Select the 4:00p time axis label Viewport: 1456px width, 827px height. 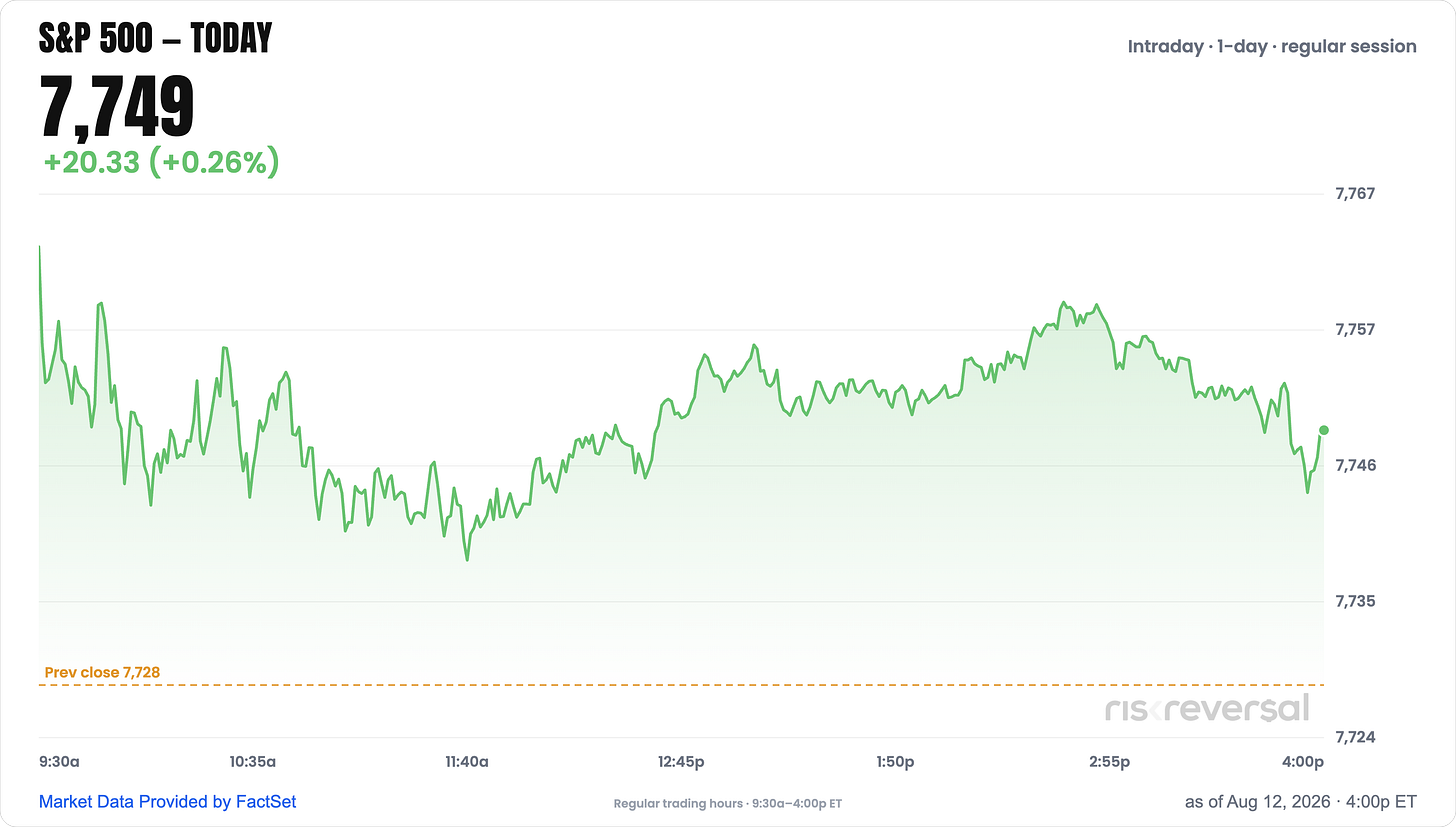point(1303,762)
